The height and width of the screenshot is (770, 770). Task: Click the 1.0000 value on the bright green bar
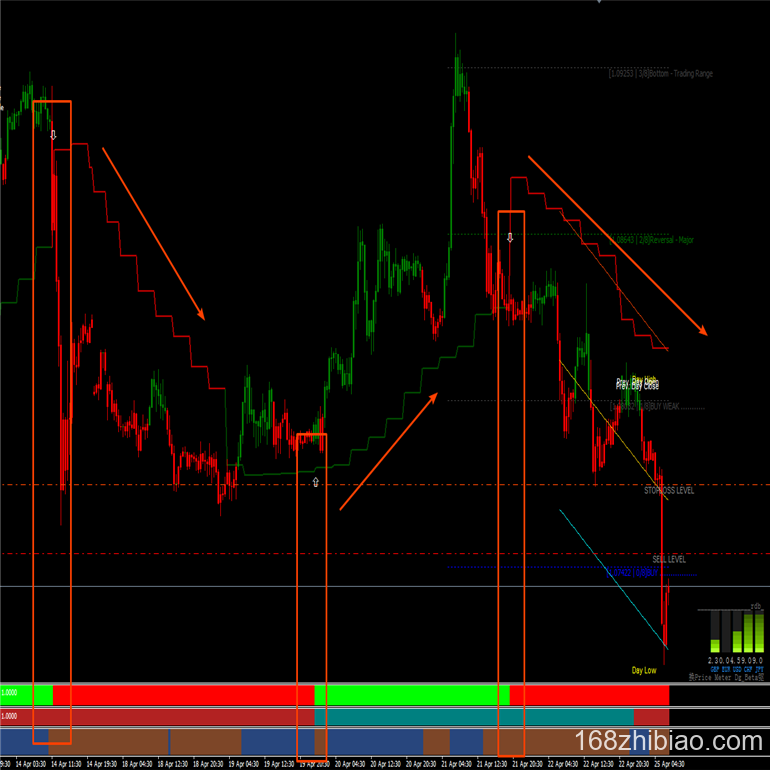click(9, 693)
